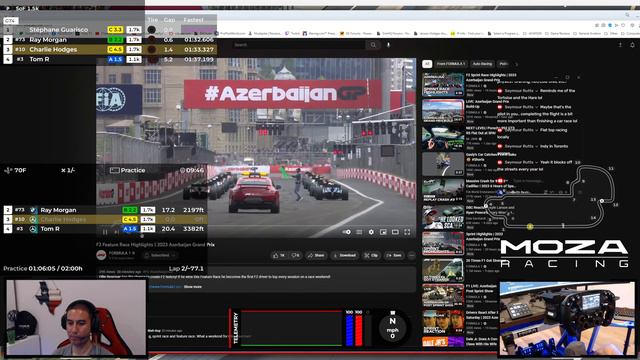Screen dimensions: 640x360
Task: Click Ray Morgan row in top standings
Action: tap(109, 40)
